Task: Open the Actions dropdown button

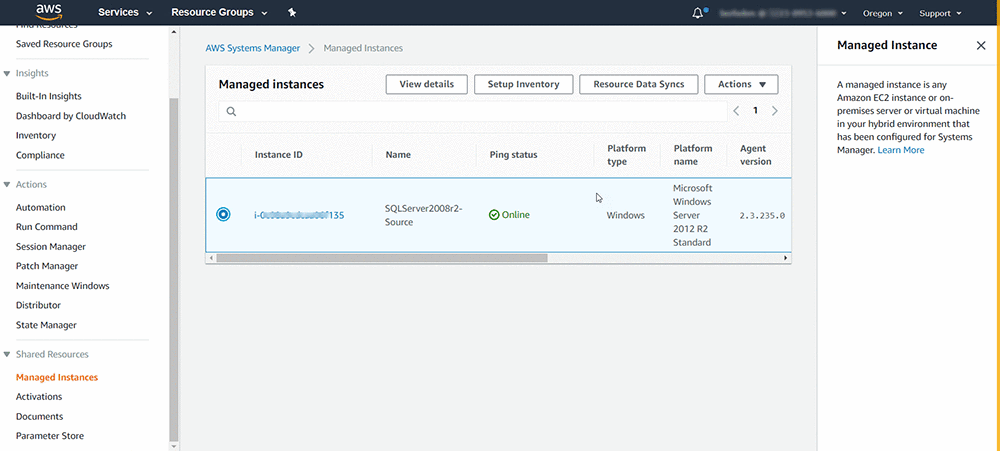Action: pos(741,84)
